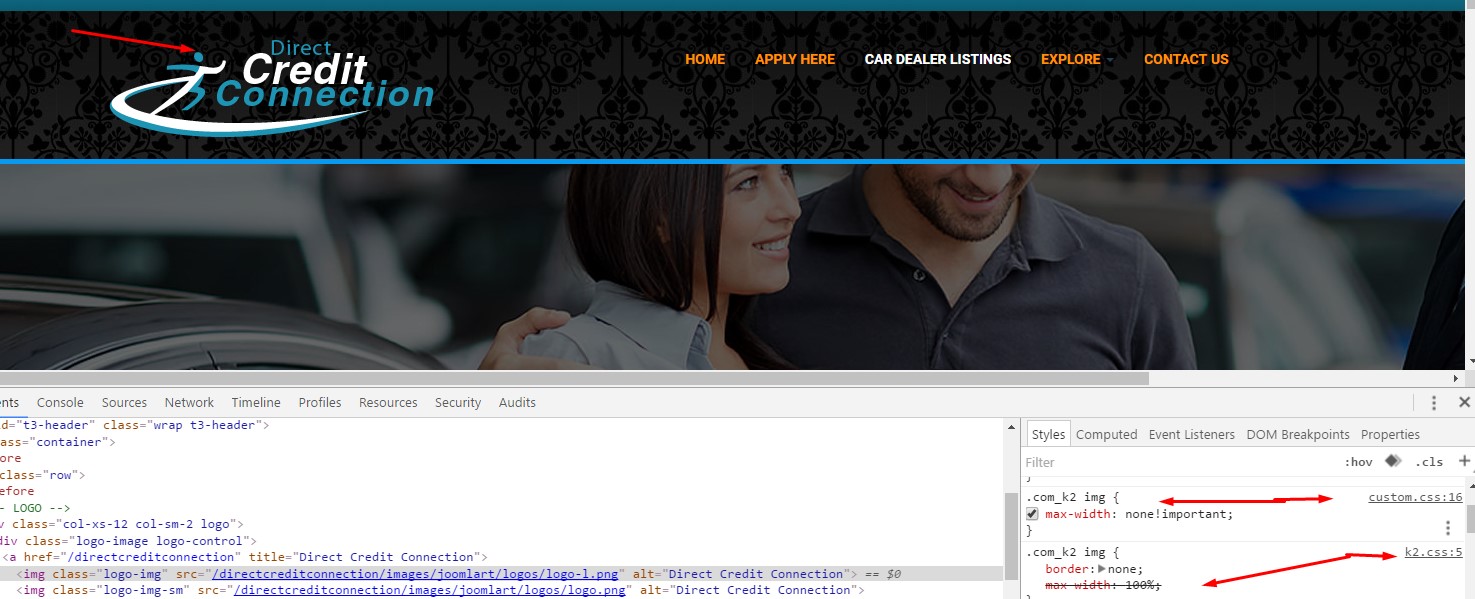Click the right arrow of the horizontal page scrollbar
1475x599 pixels.
tap(1457, 377)
